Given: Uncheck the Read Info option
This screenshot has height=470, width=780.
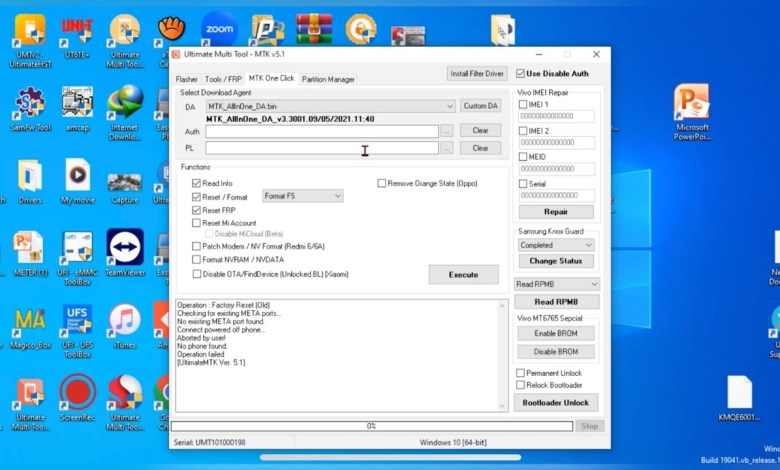Looking at the screenshot, I should (x=196, y=183).
